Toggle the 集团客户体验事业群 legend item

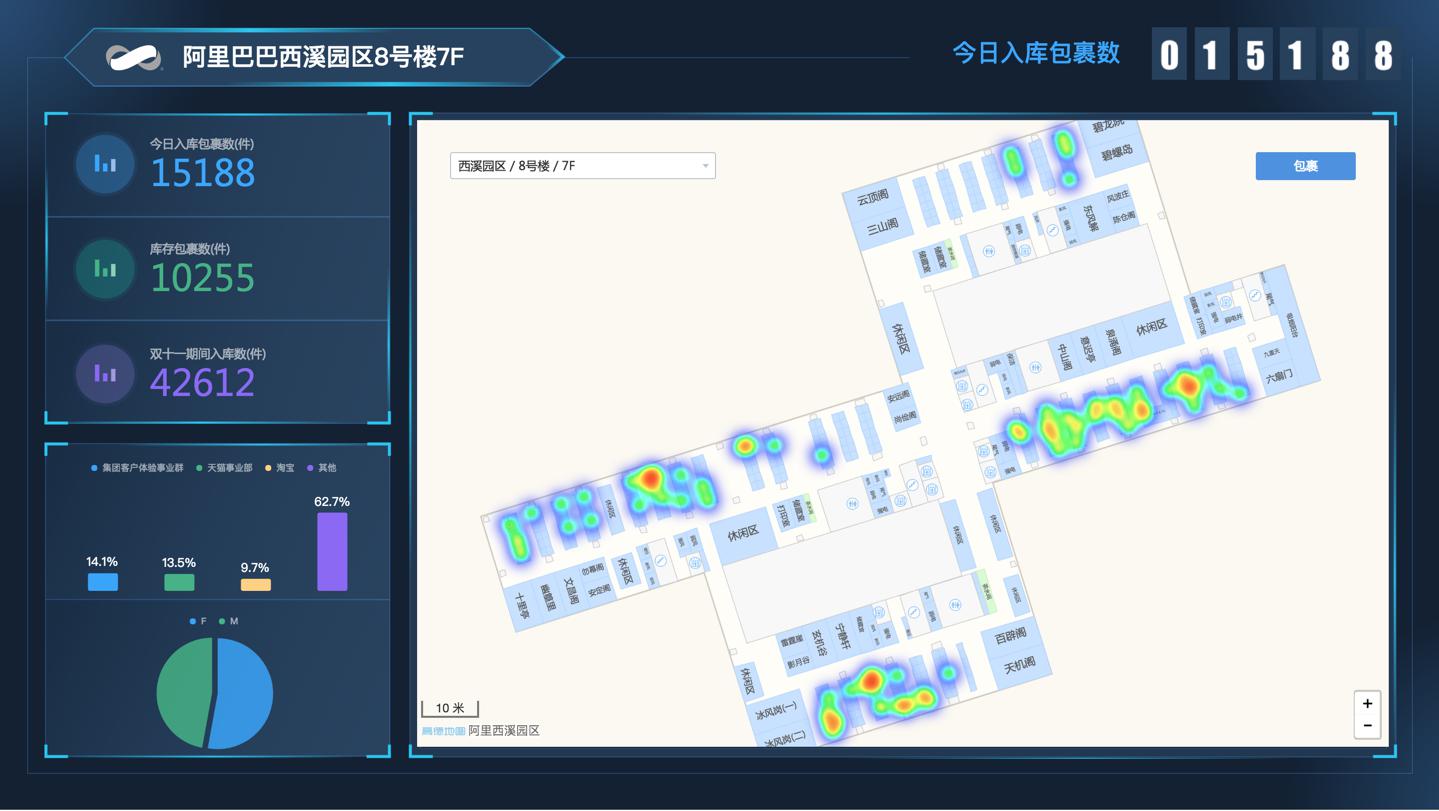pyautogui.click(x=137, y=468)
